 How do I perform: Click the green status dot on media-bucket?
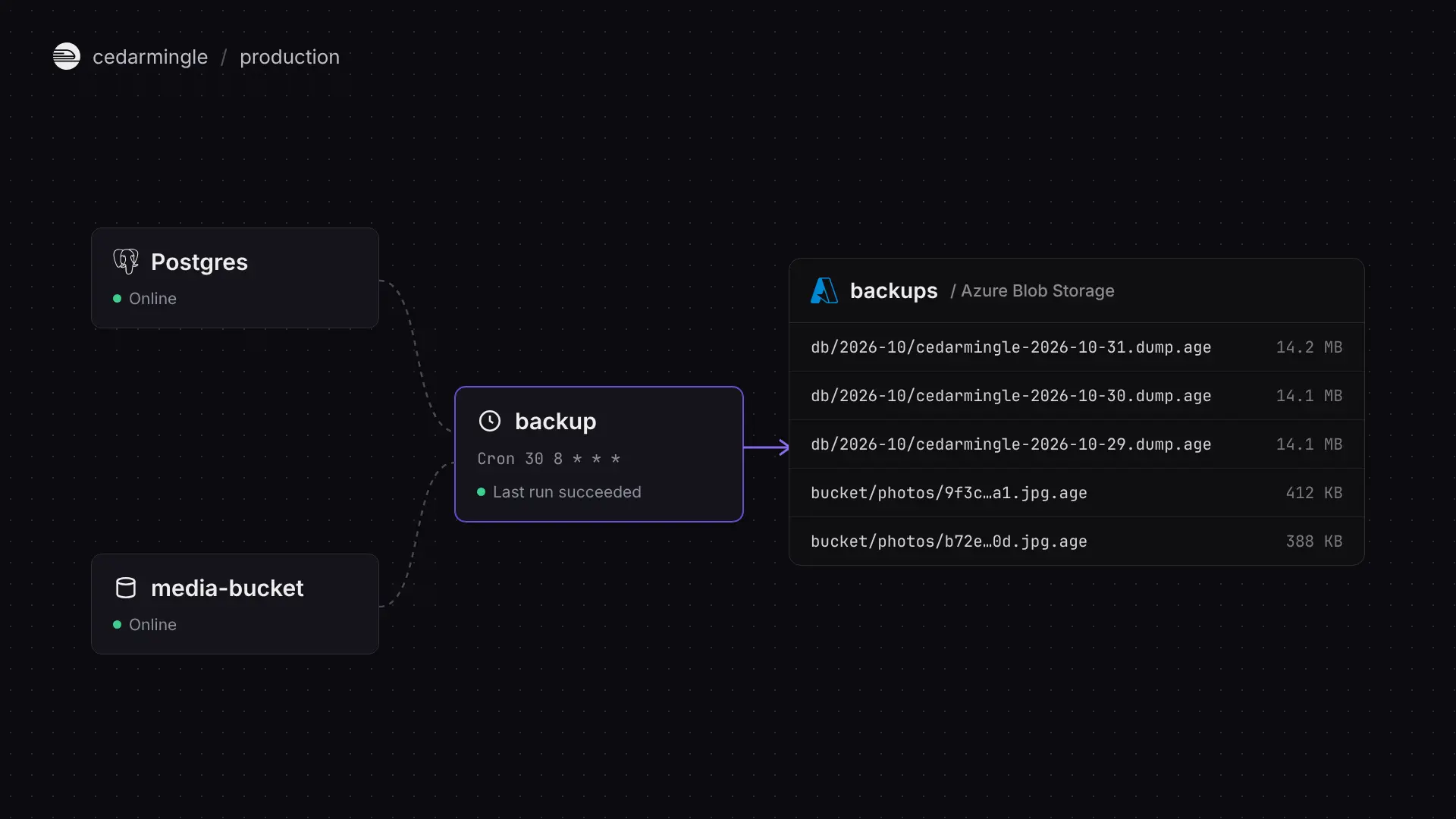coord(117,625)
